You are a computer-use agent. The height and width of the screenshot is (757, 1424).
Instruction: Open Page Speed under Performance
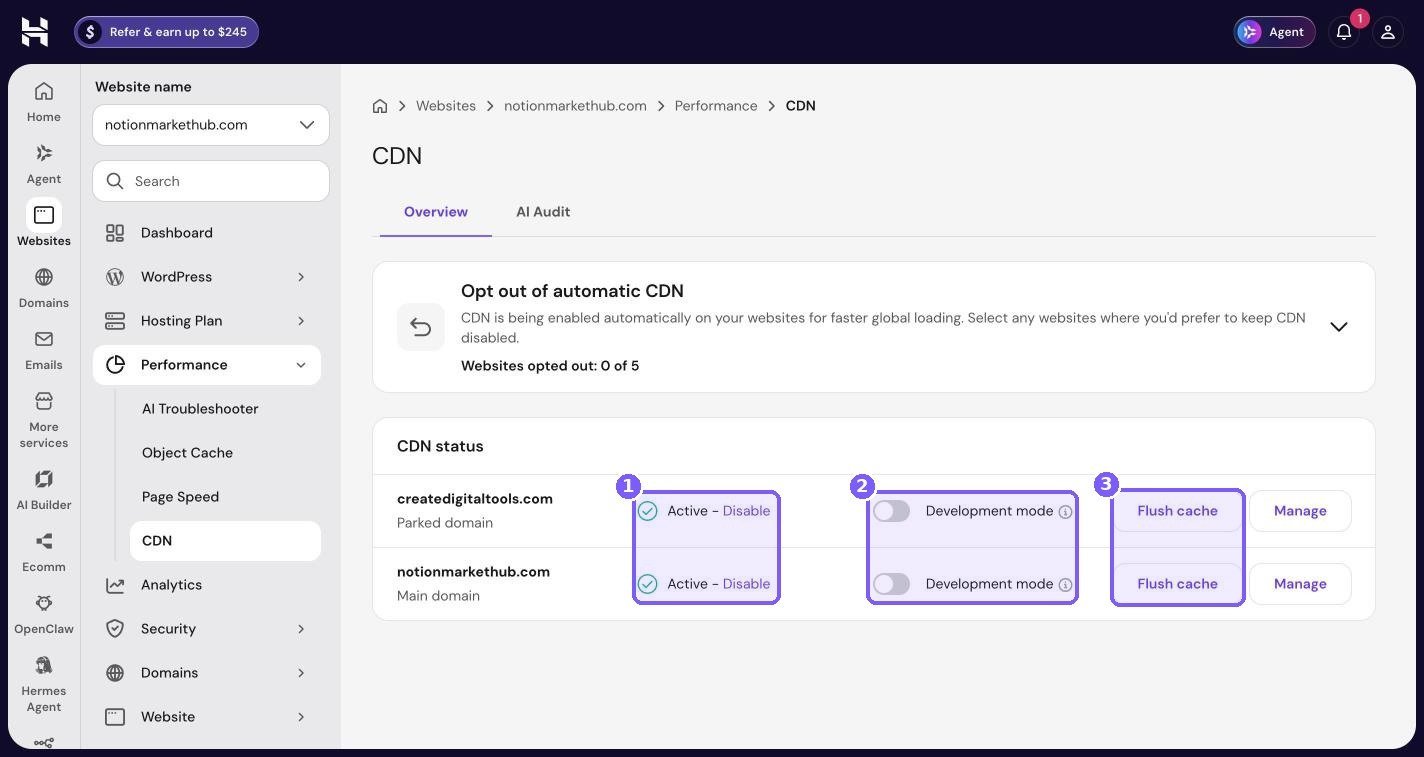pos(225,497)
